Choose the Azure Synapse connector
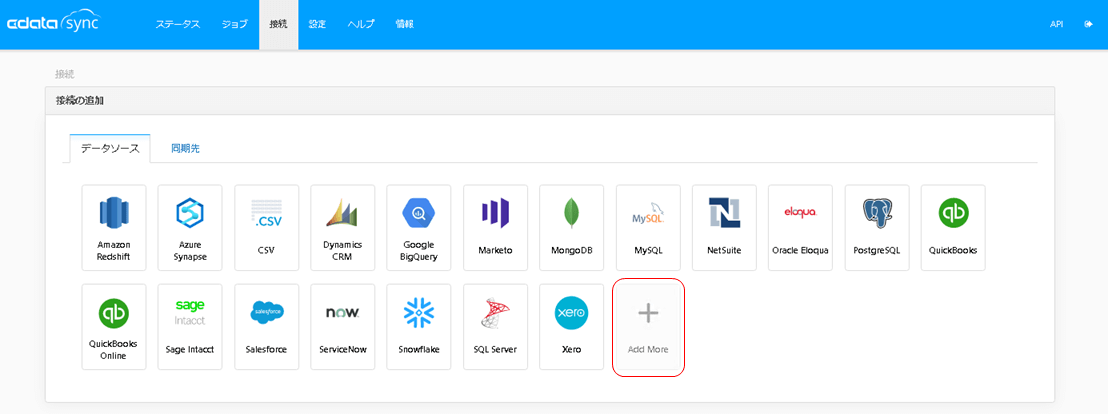The image size is (1108, 414). tap(190, 227)
